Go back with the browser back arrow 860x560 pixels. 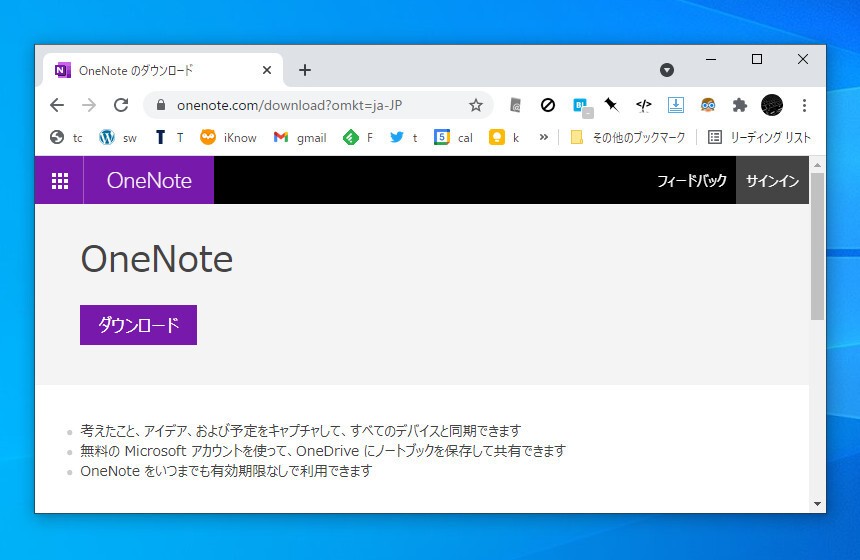[57, 105]
